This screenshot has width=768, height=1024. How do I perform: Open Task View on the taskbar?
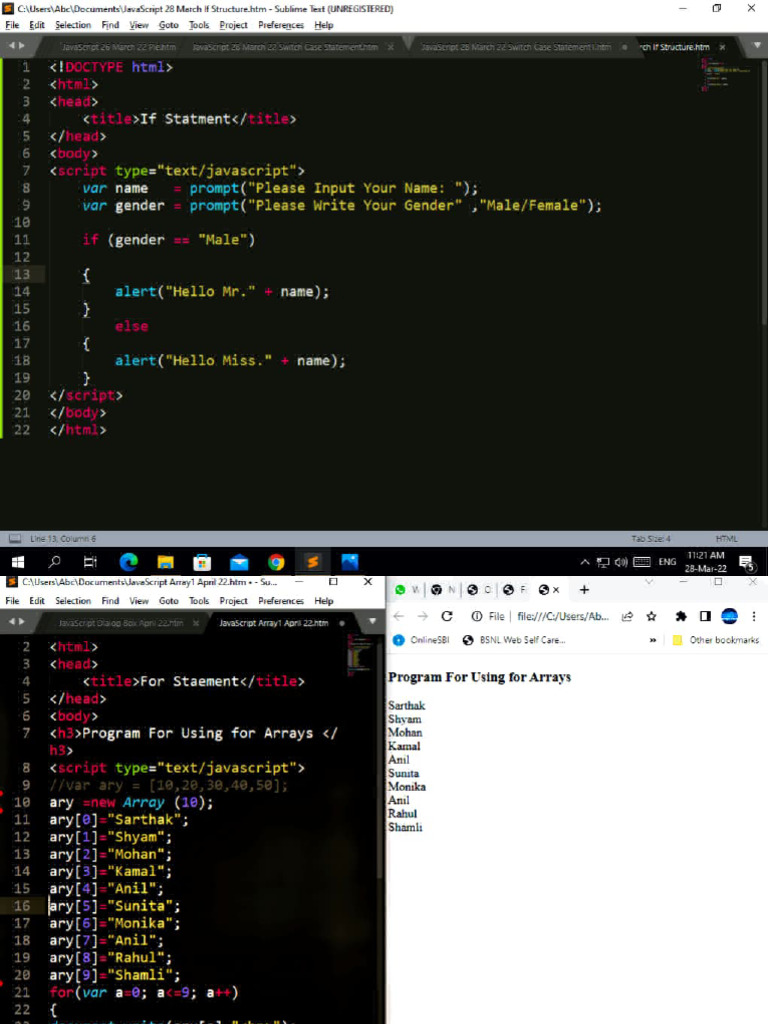pos(91,562)
